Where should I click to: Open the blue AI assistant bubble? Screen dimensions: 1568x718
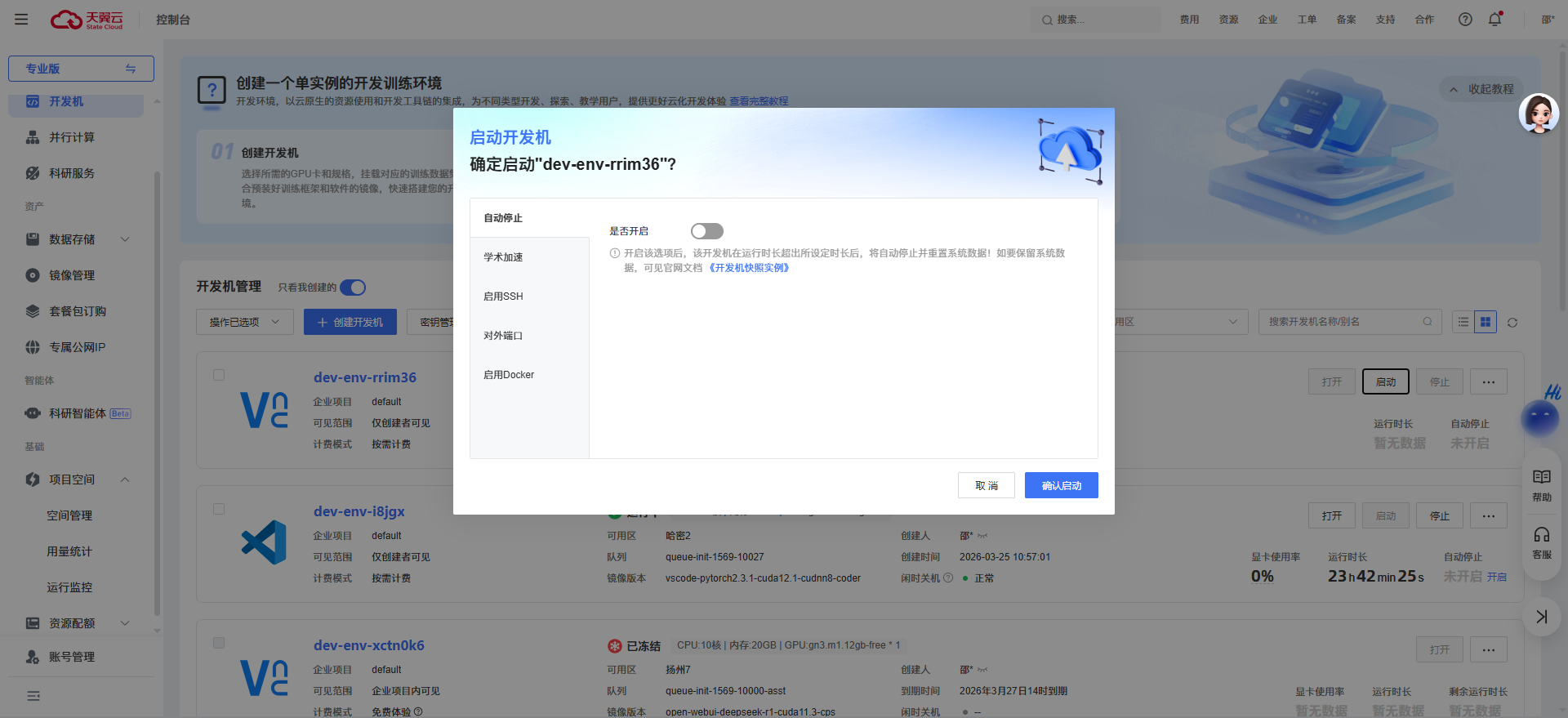1540,417
